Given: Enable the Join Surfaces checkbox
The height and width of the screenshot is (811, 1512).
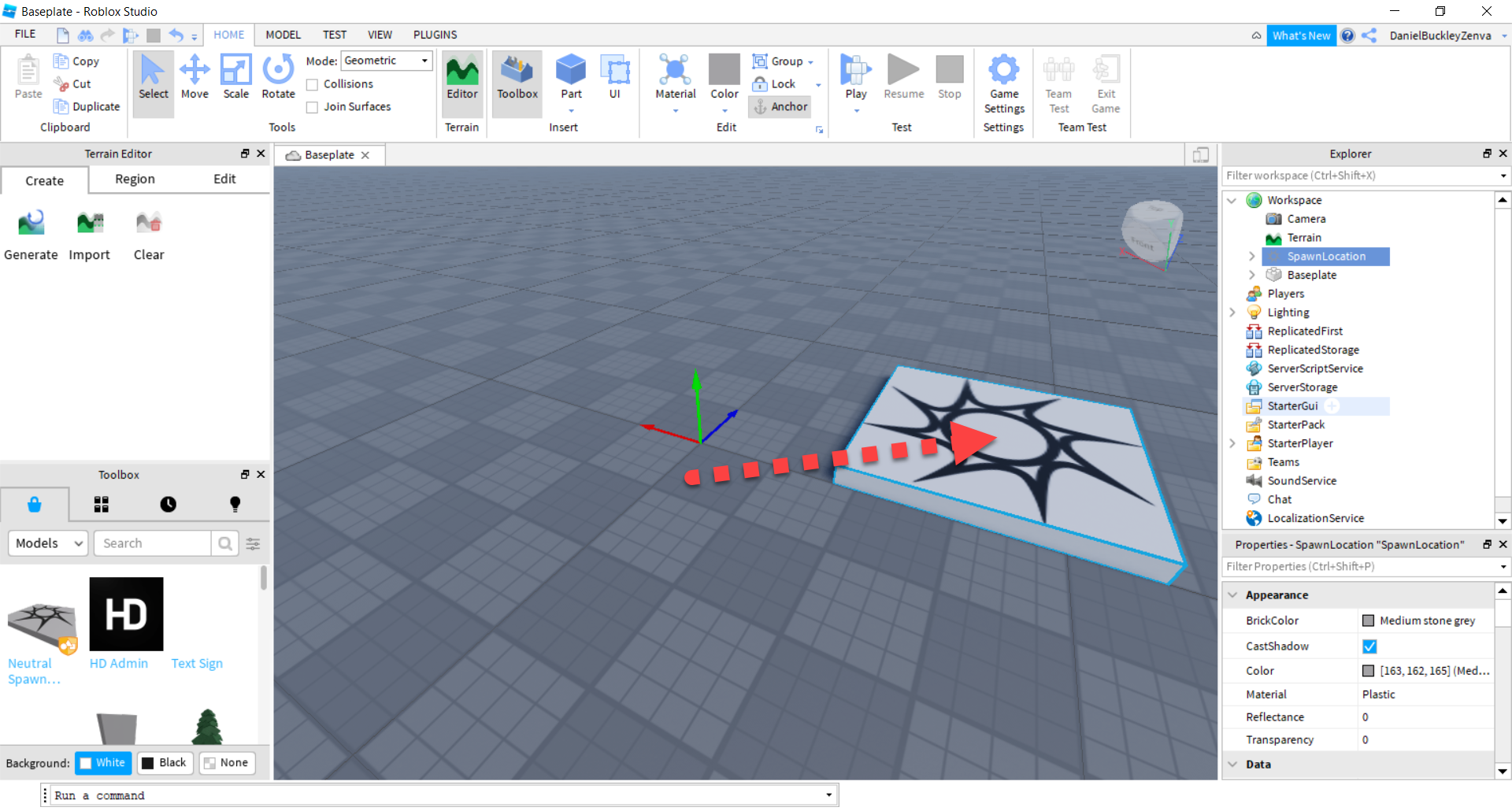Looking at the screenshot, I should [313, 107].
